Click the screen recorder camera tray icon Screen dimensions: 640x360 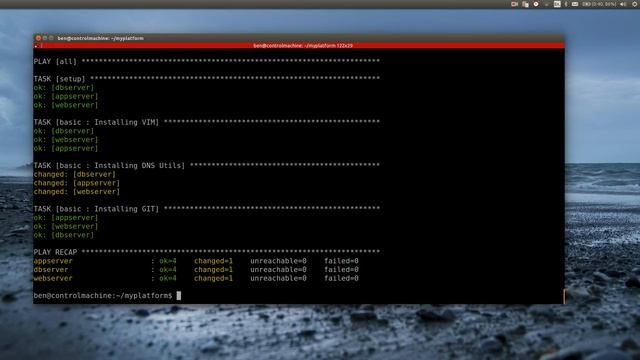pyautogui.click(x=514, y=4)
